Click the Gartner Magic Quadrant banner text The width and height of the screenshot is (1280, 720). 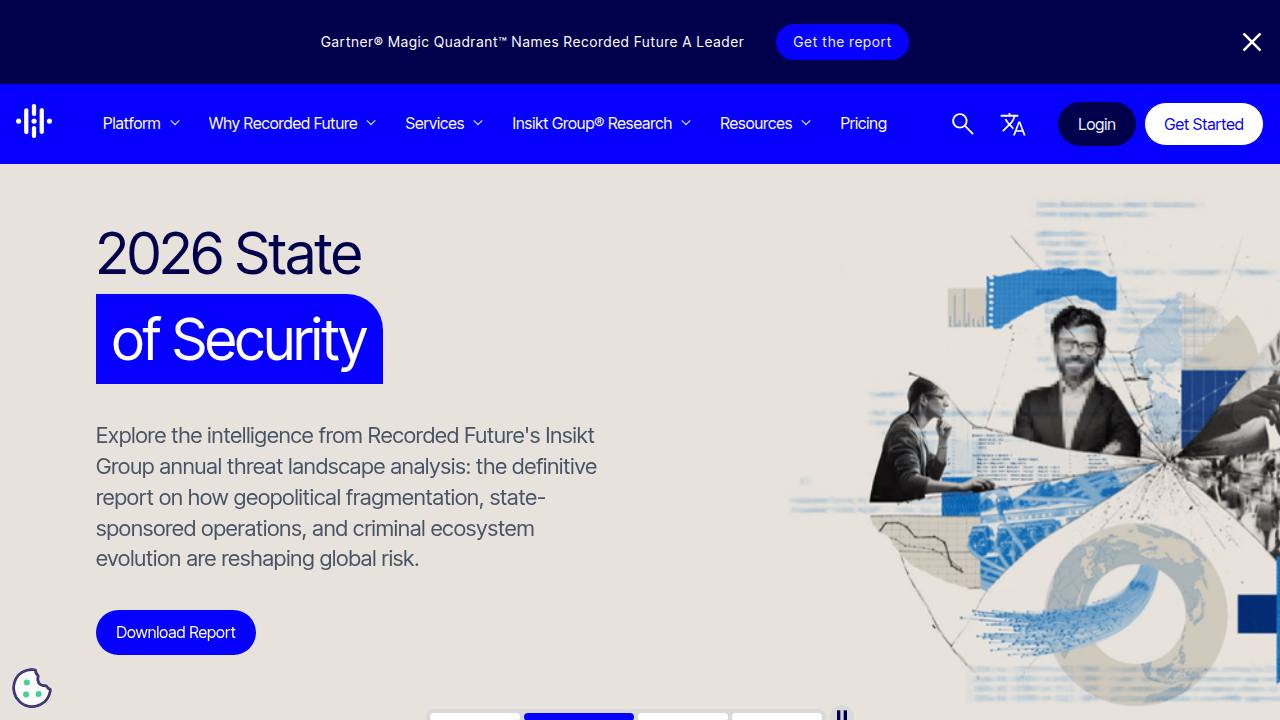click(532, 42)
